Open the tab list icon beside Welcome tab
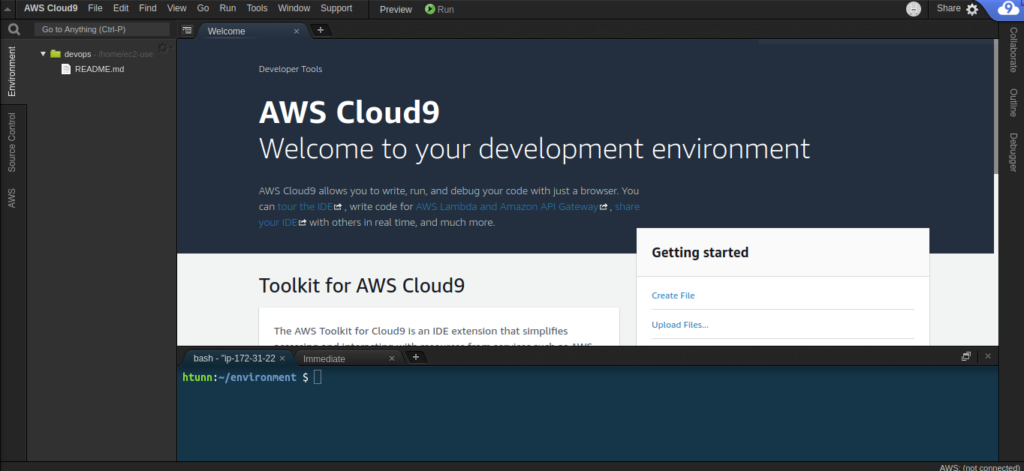The image size is (1024, 471). 187,30
